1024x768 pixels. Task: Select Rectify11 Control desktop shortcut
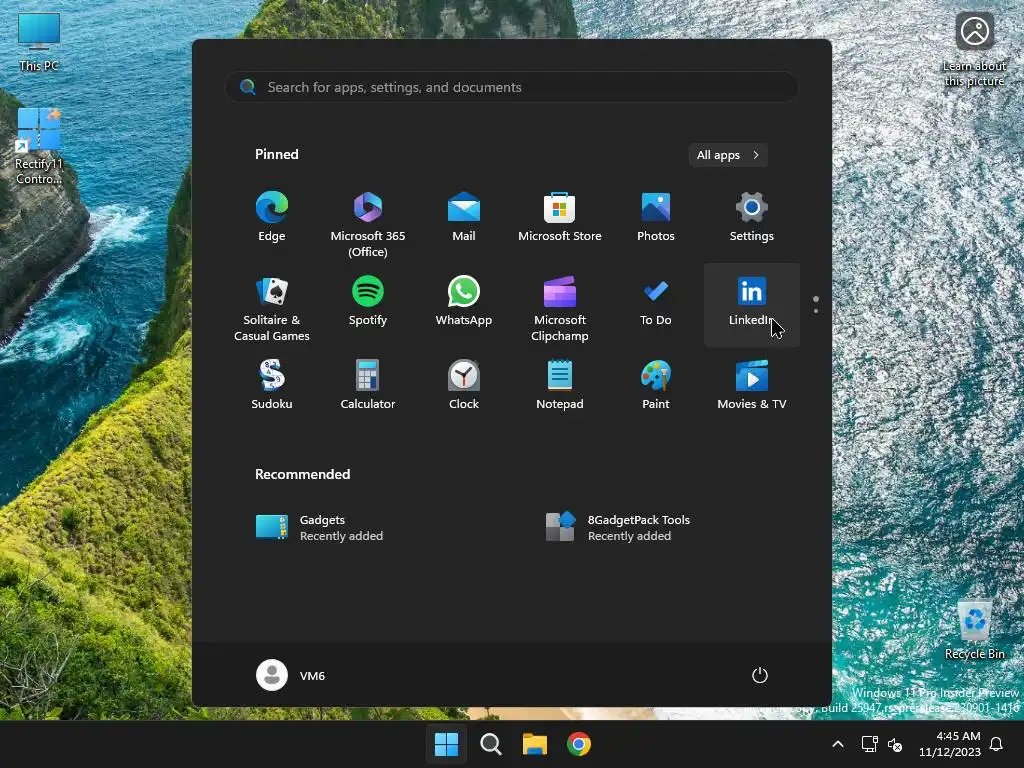click(39, 147)
